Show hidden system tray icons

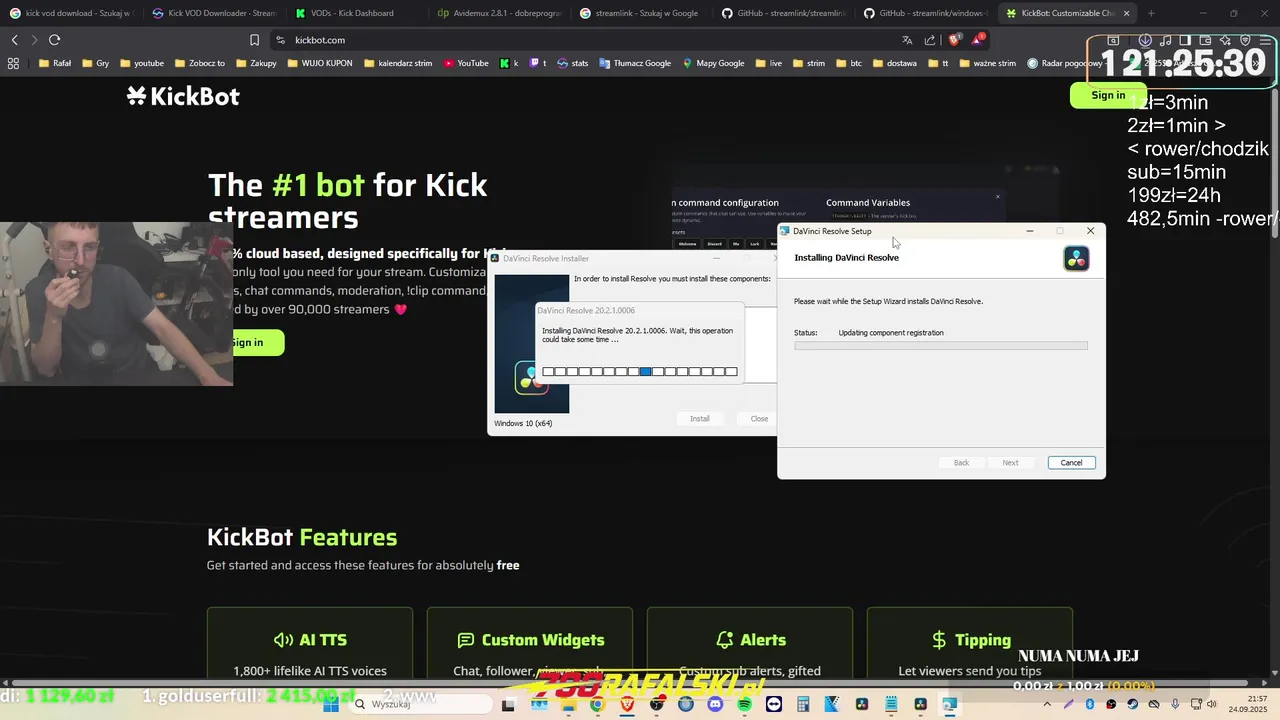[x=1046, y=705]
